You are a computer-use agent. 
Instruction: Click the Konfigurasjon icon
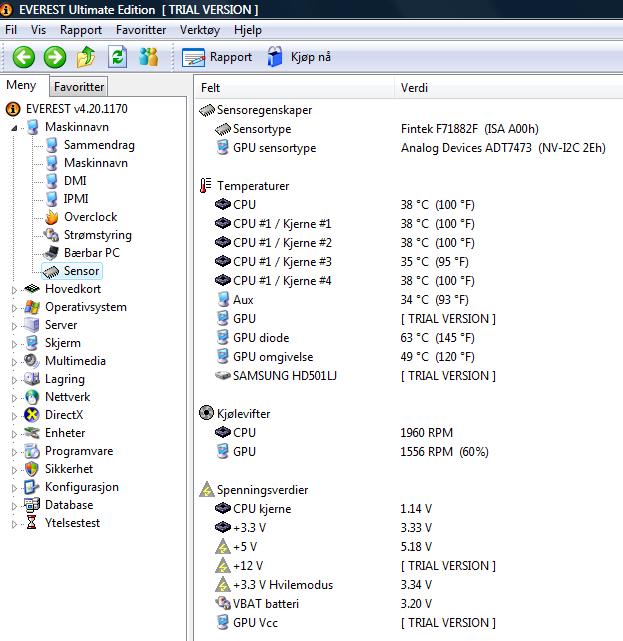coord(32,486)
